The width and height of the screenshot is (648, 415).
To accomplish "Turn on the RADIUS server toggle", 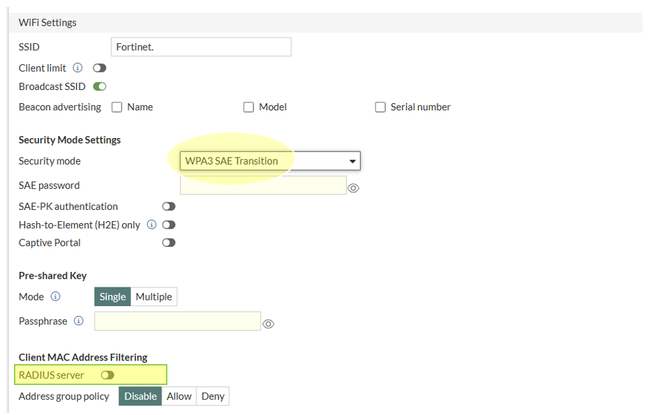I will 107,375.
